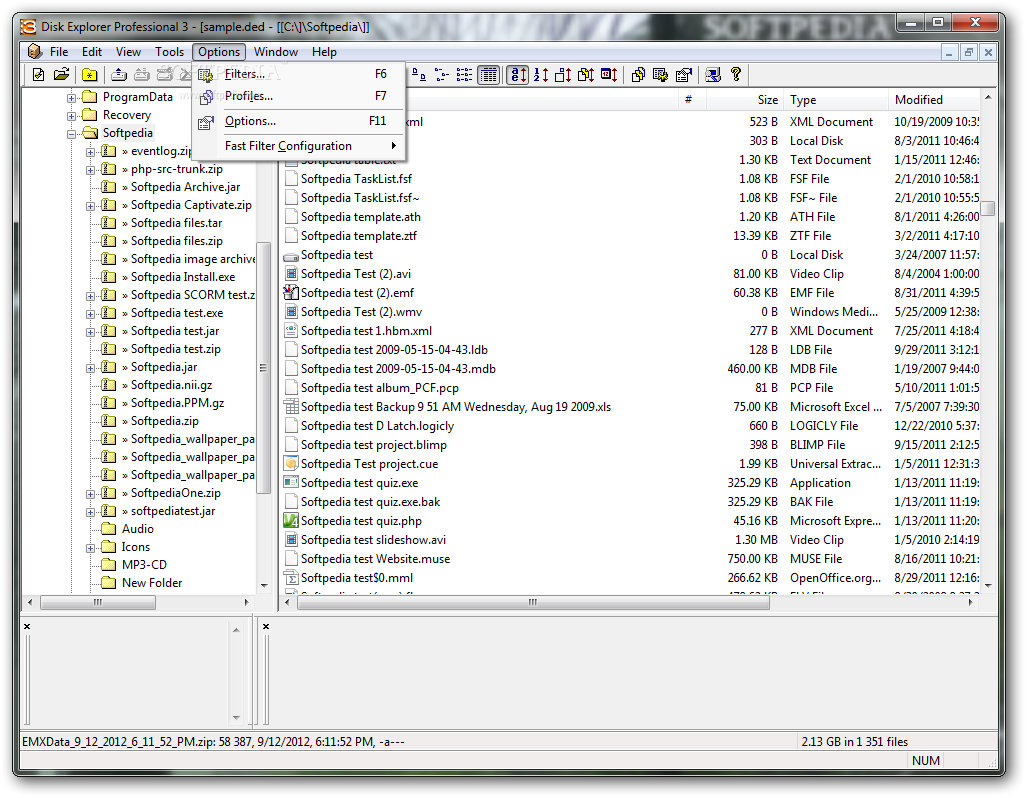Open the Edit menu
This screenshot has width=1026, height=797.
tap(92, 52)
